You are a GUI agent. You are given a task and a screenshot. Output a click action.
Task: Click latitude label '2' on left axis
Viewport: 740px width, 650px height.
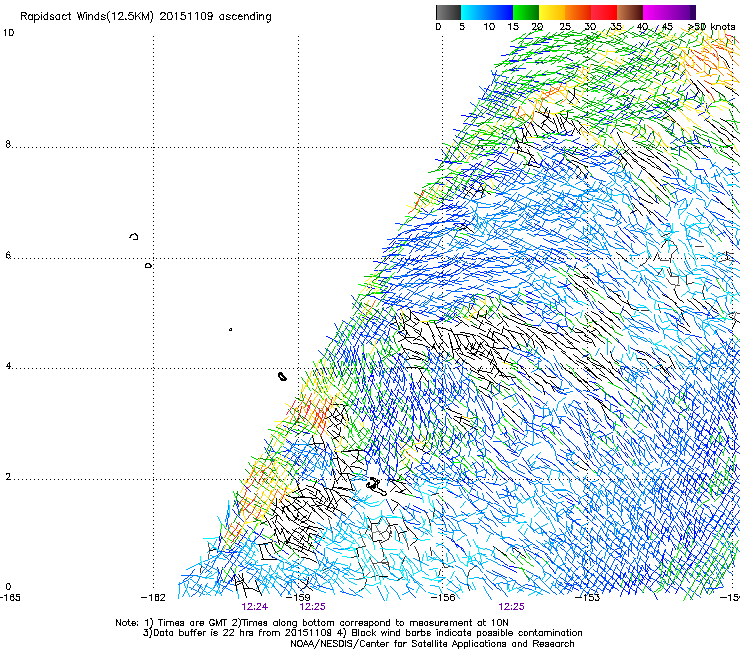(8, 477)
